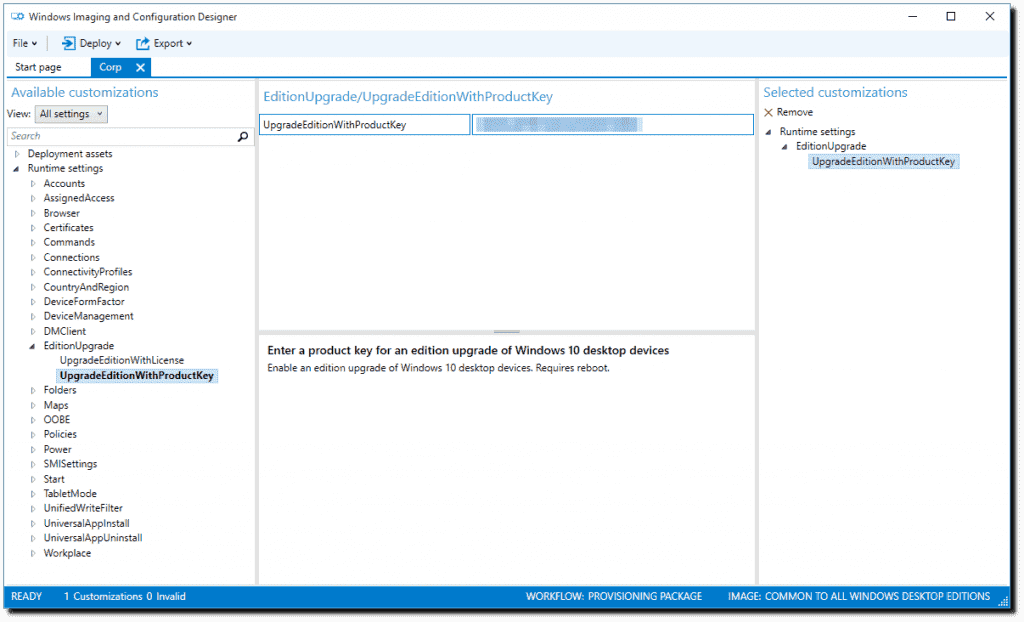
Task: Collapse Runtime settings in Available customizations
Action: pyautogui.click(x=17, y=169)
